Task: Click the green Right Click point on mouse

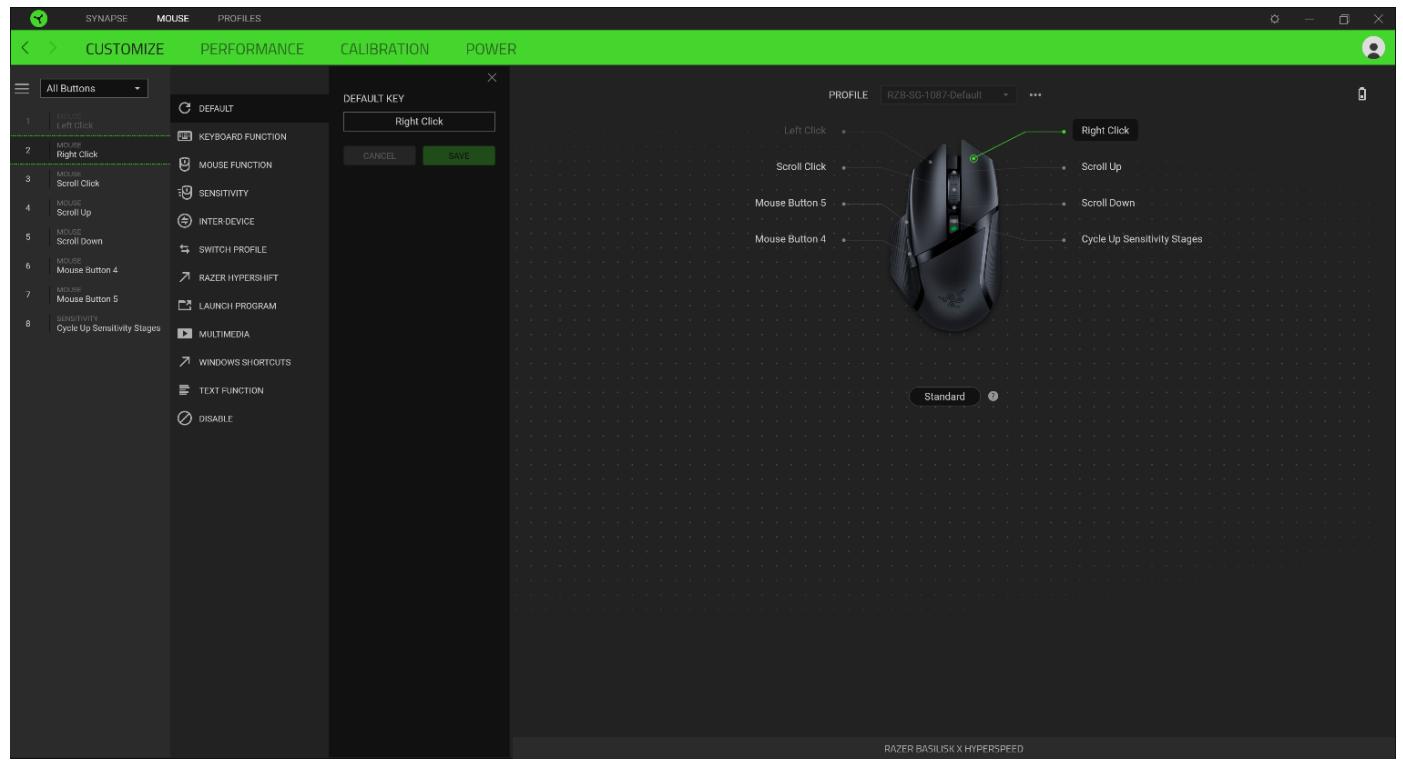Action: tap(973, 157)
